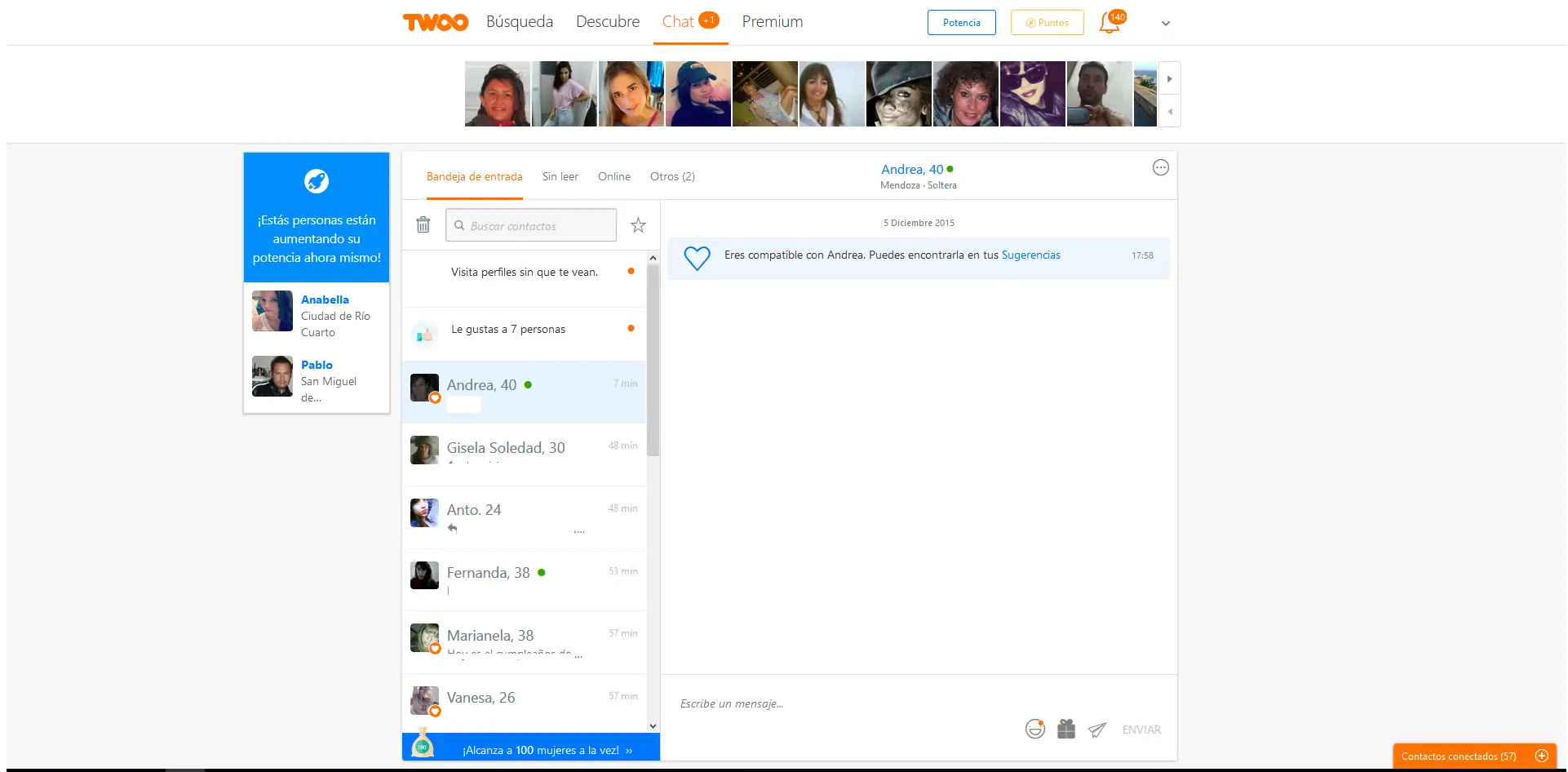
Task: Switch to the Online tab
Action: coord(614,176)
